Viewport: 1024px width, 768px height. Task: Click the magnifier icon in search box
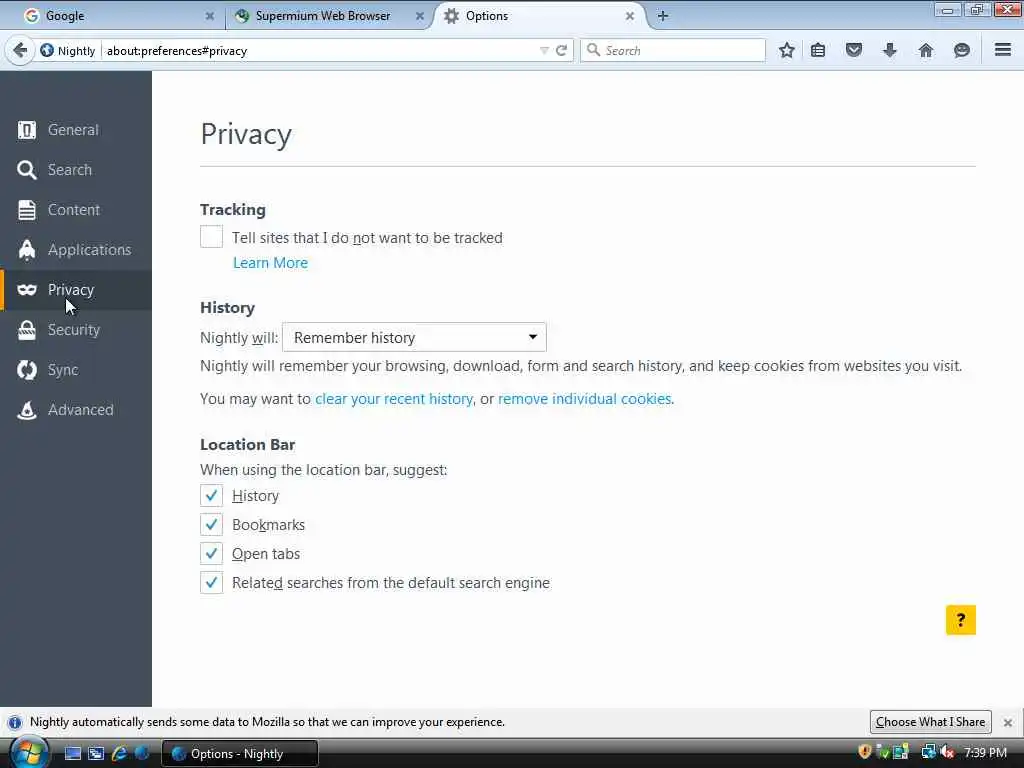click(593, 50)
